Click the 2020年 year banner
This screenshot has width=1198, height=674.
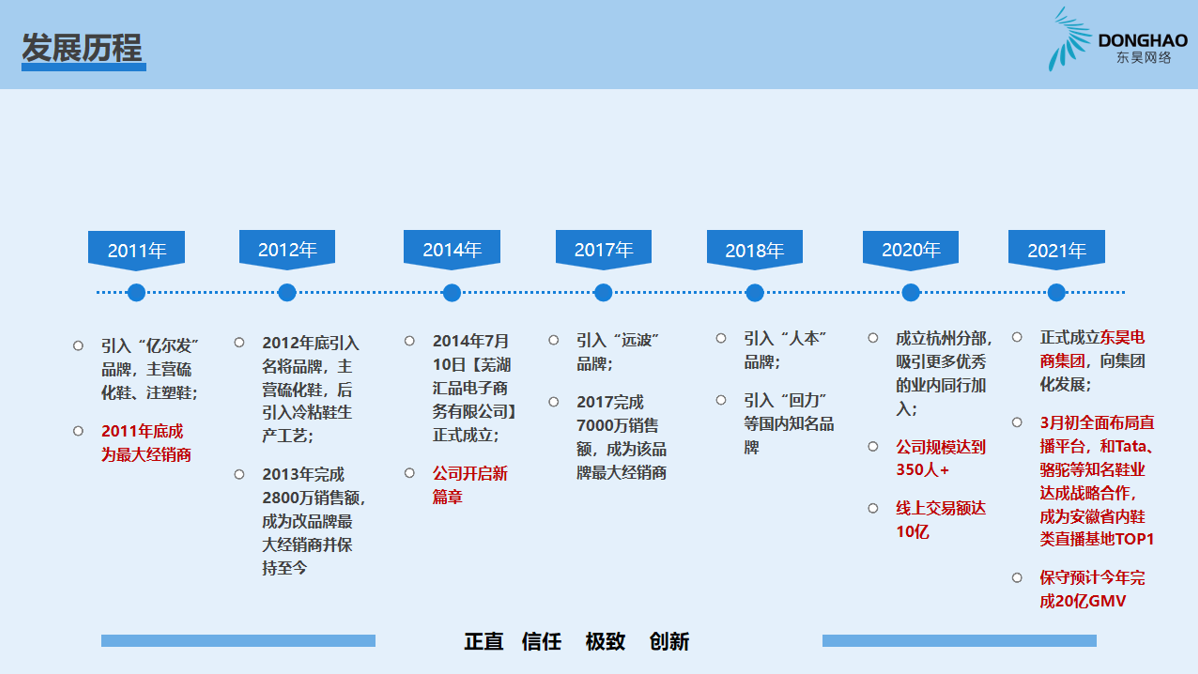point(911,250)
